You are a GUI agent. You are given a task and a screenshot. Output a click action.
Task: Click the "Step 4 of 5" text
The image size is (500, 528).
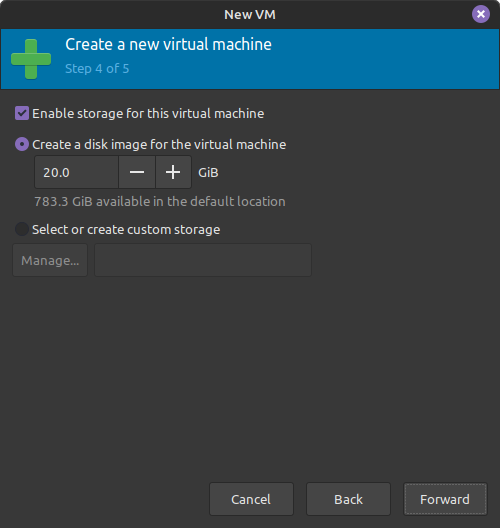(x=97, y=69)
